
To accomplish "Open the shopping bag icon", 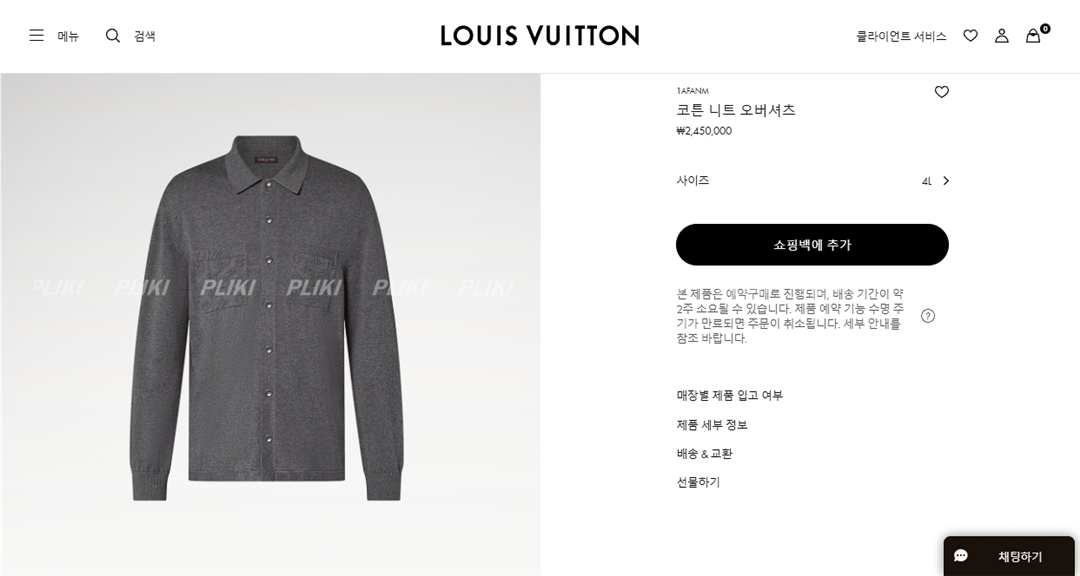I will pos(1033,36).
